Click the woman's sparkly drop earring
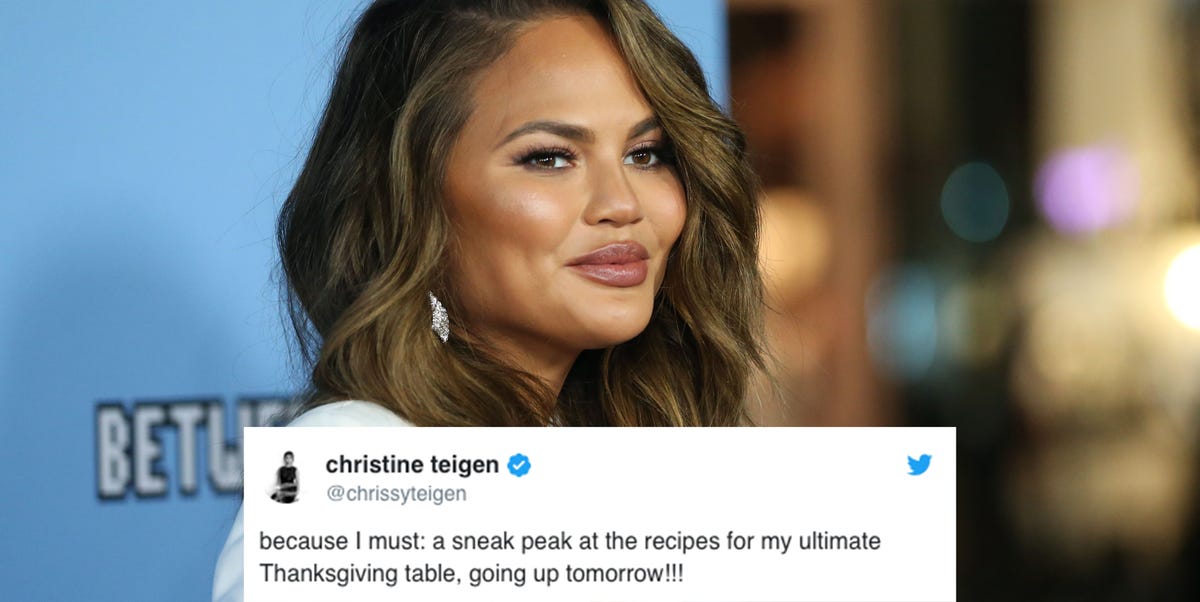Screen dimensions: 1200x602 (438, 316)
